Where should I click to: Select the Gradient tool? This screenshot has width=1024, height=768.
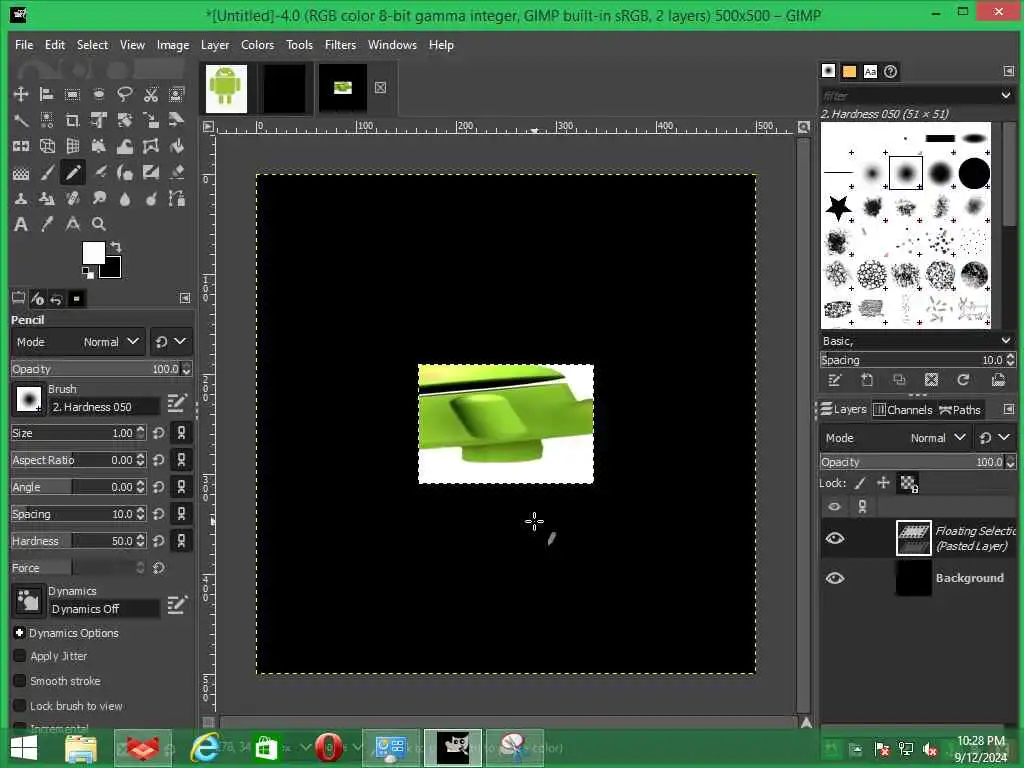click(x=21, y=172)
